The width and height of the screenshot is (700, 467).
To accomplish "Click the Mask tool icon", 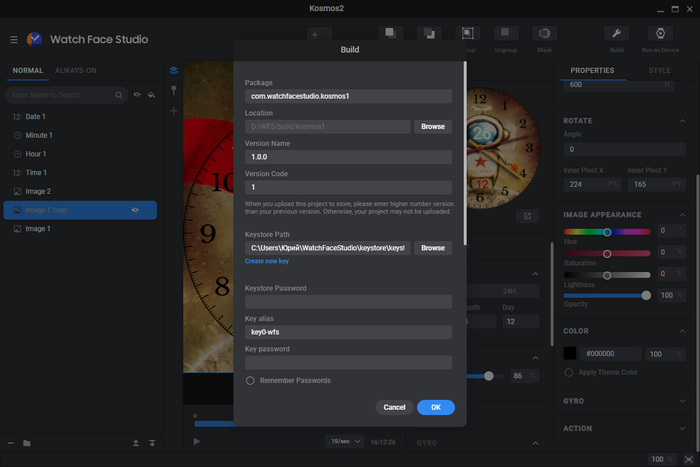I will coord(544,34).
